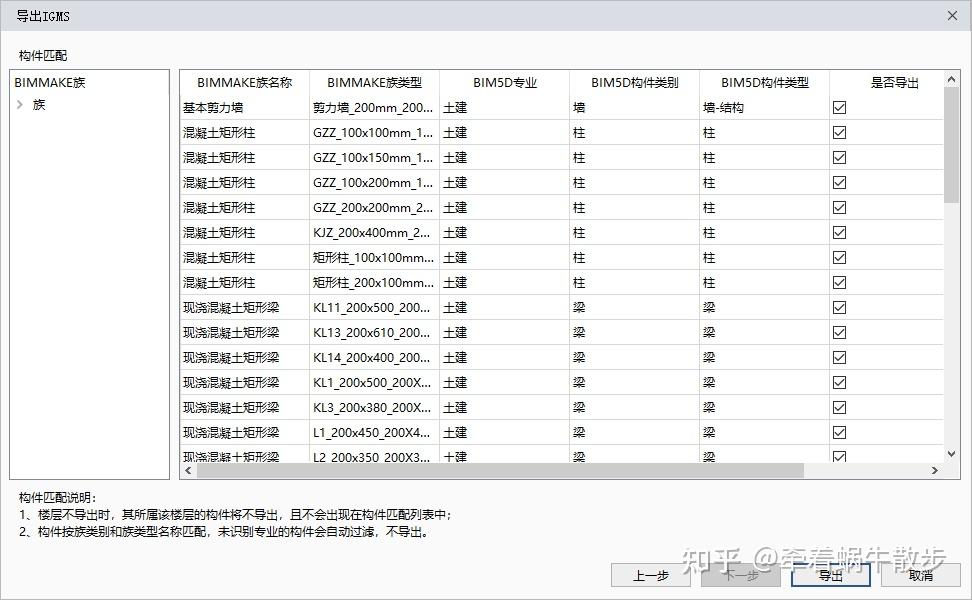972x600 pixels.
Task: Uncheck export for 基本剪力墙 row
Action: (840, 107)
